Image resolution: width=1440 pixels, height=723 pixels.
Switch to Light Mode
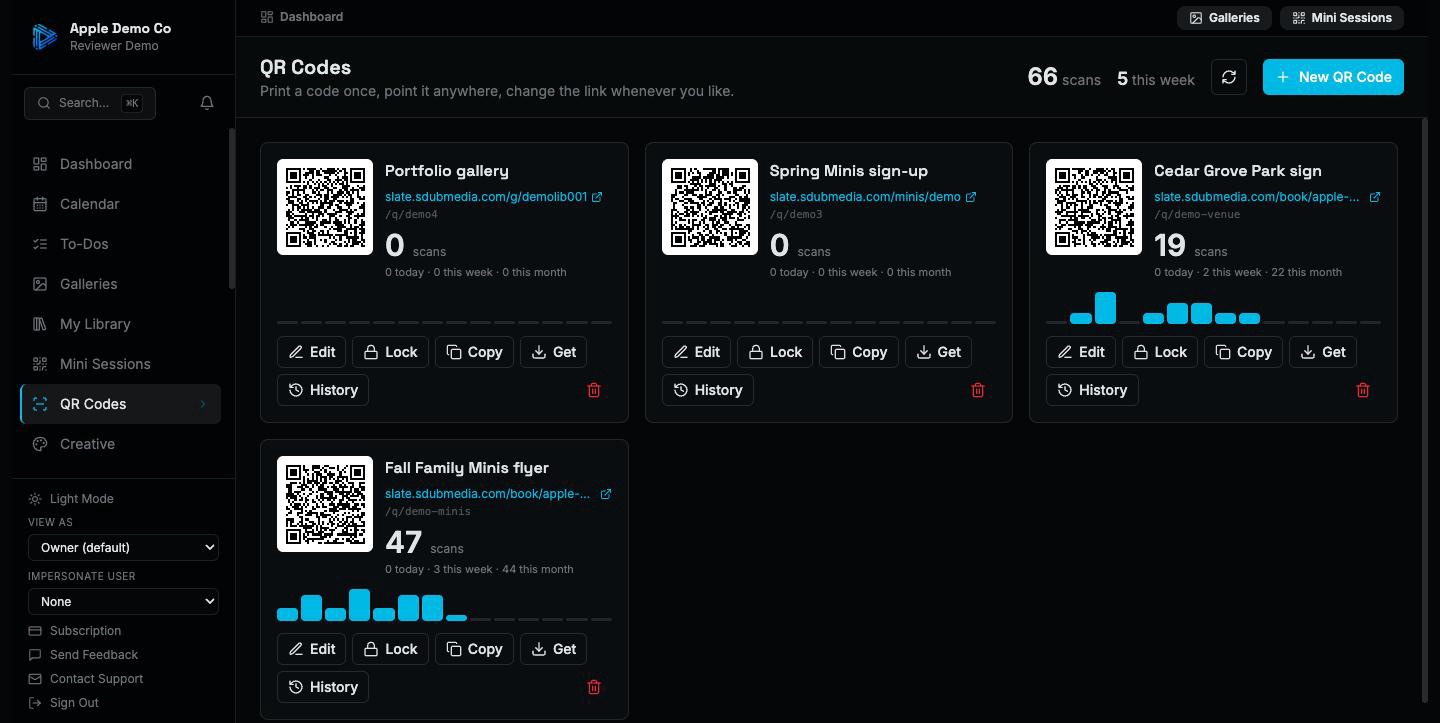click(x=71, y=499)
